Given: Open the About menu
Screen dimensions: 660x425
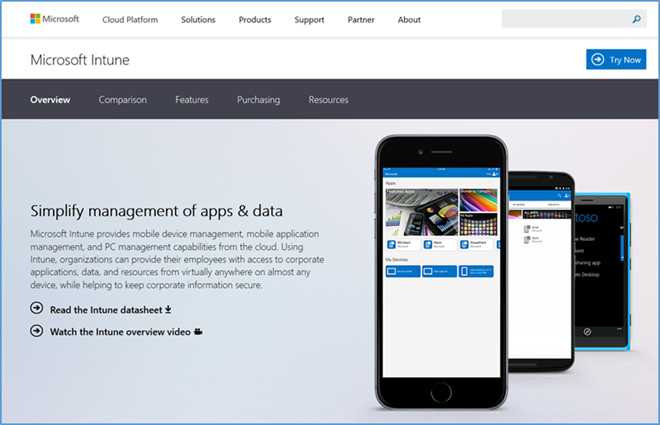Looking at the screenshot, I should point(409,19).
